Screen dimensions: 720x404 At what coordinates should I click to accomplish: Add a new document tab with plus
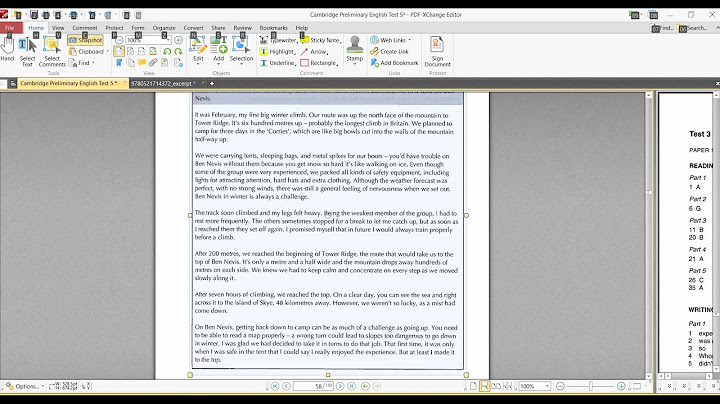click(x=212, y=84)
